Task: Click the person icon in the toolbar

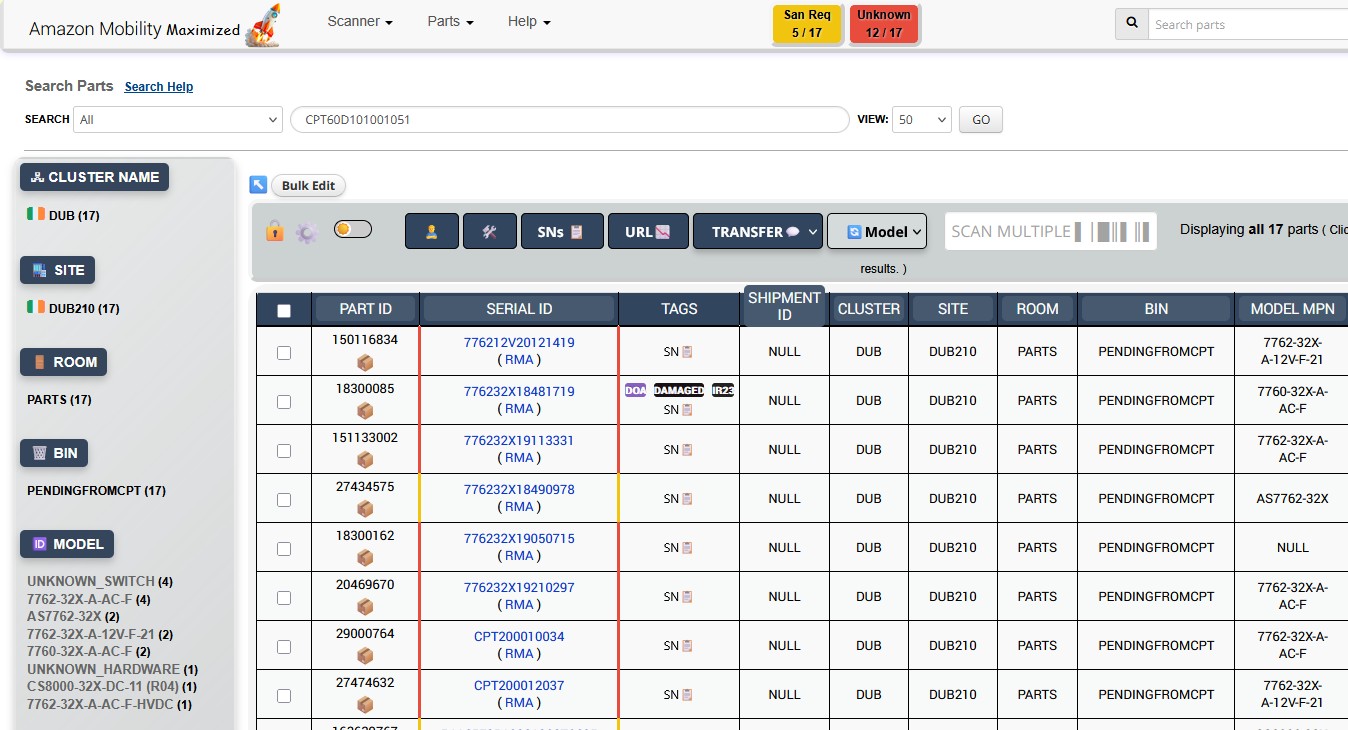Action: coord(431,231)
